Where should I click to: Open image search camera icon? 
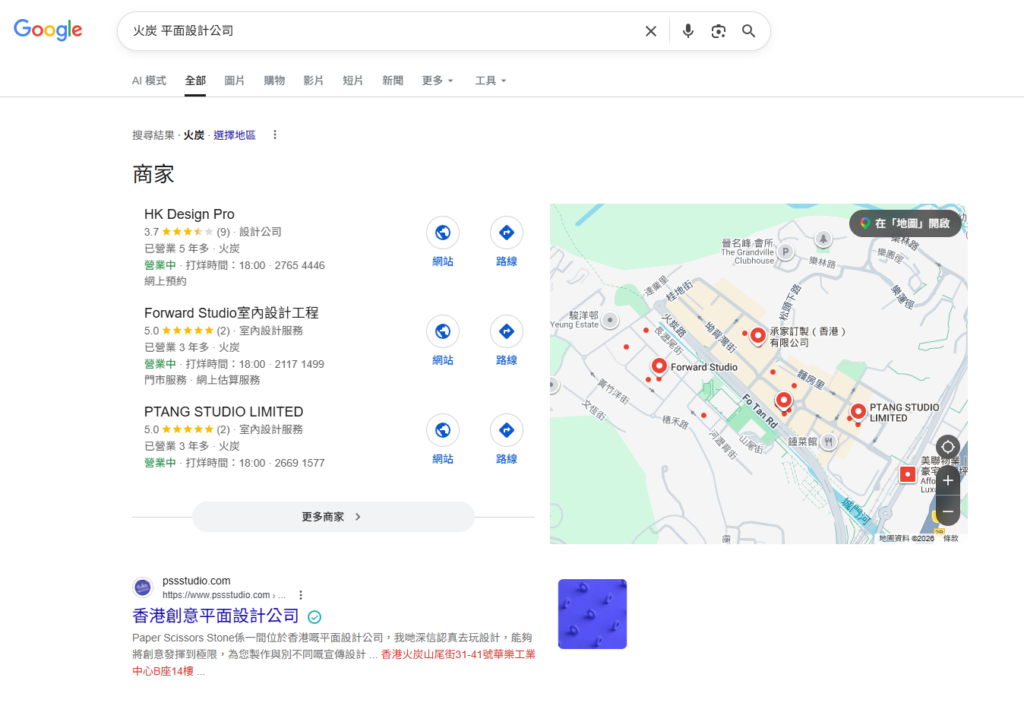coord(718,31)
